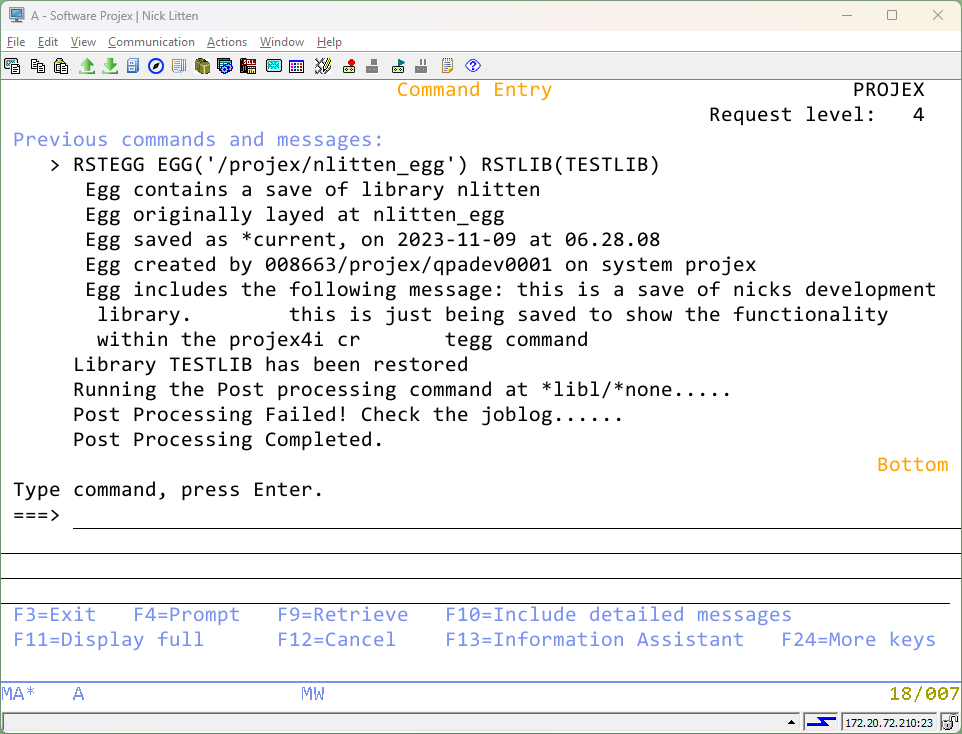
Task: Click 'Post Processing Completed.' message
Action: (x=228, y=439)
